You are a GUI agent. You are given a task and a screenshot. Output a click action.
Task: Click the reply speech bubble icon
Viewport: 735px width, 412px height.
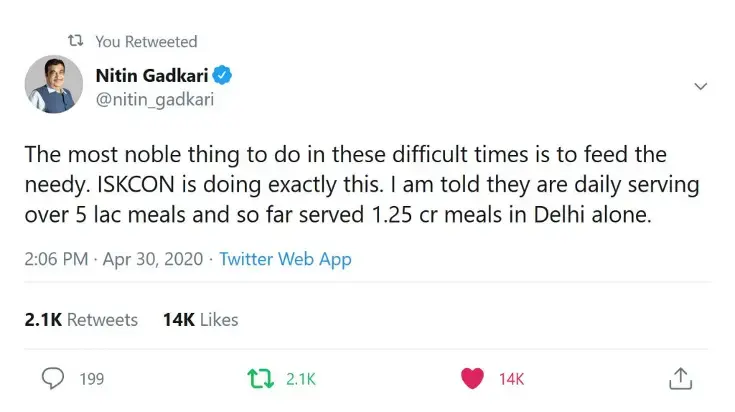[54, 379]
